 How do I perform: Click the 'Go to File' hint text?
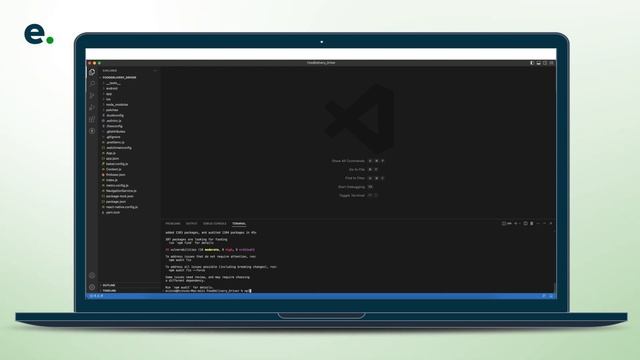[356, 169]
